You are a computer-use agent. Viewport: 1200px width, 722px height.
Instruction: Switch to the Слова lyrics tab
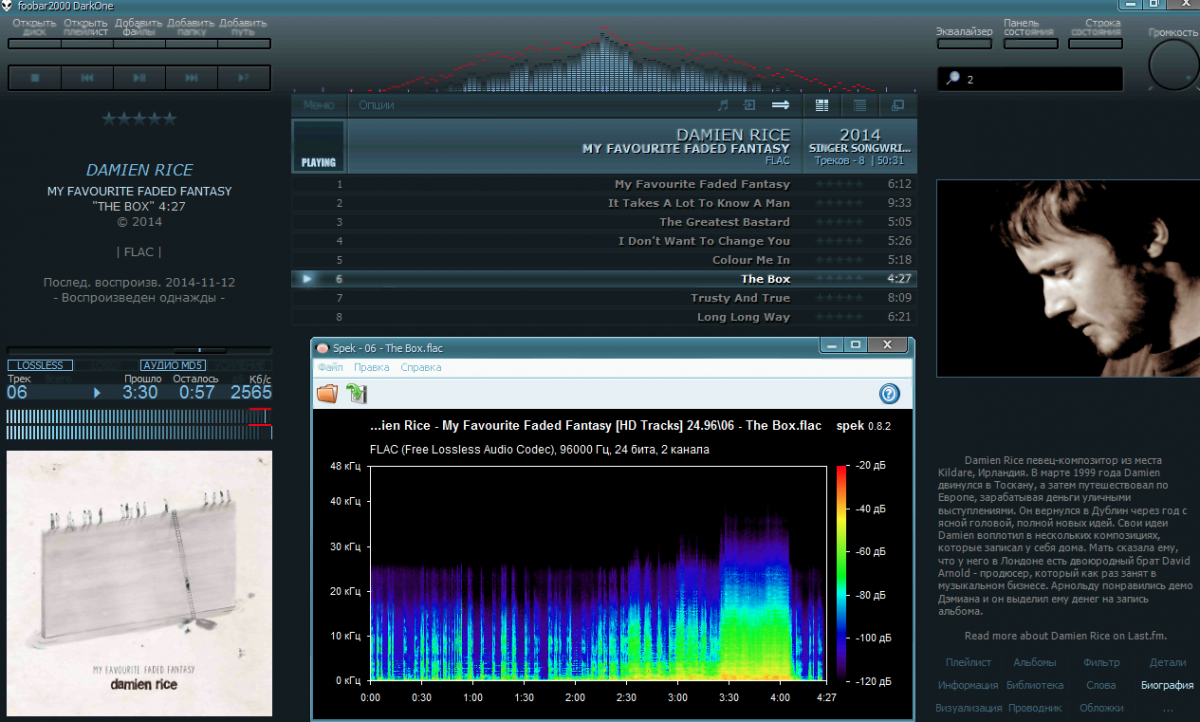point(1101,685)
